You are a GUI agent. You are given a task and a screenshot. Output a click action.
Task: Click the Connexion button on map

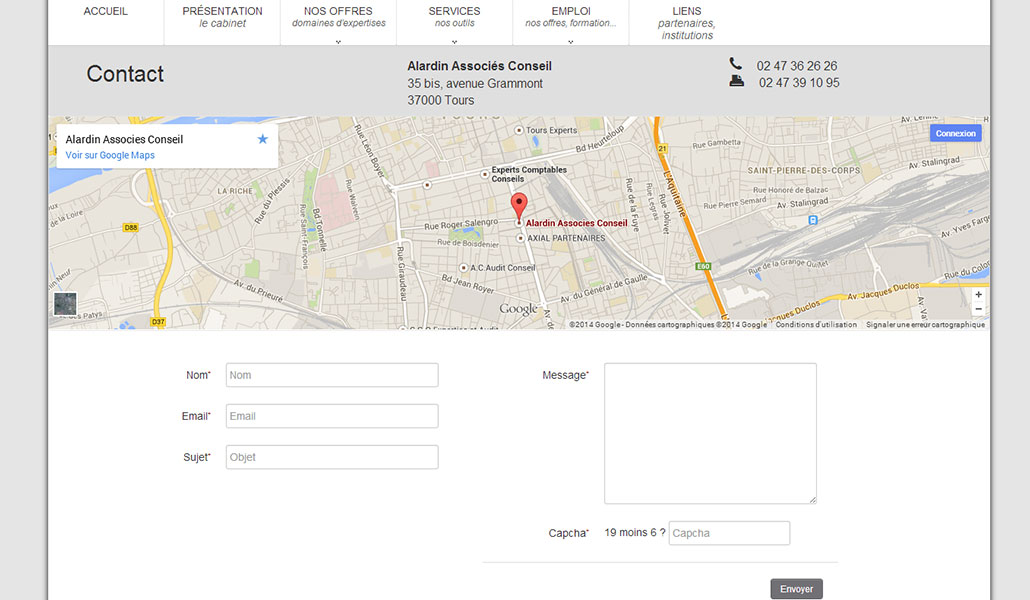tap(955, 133)
